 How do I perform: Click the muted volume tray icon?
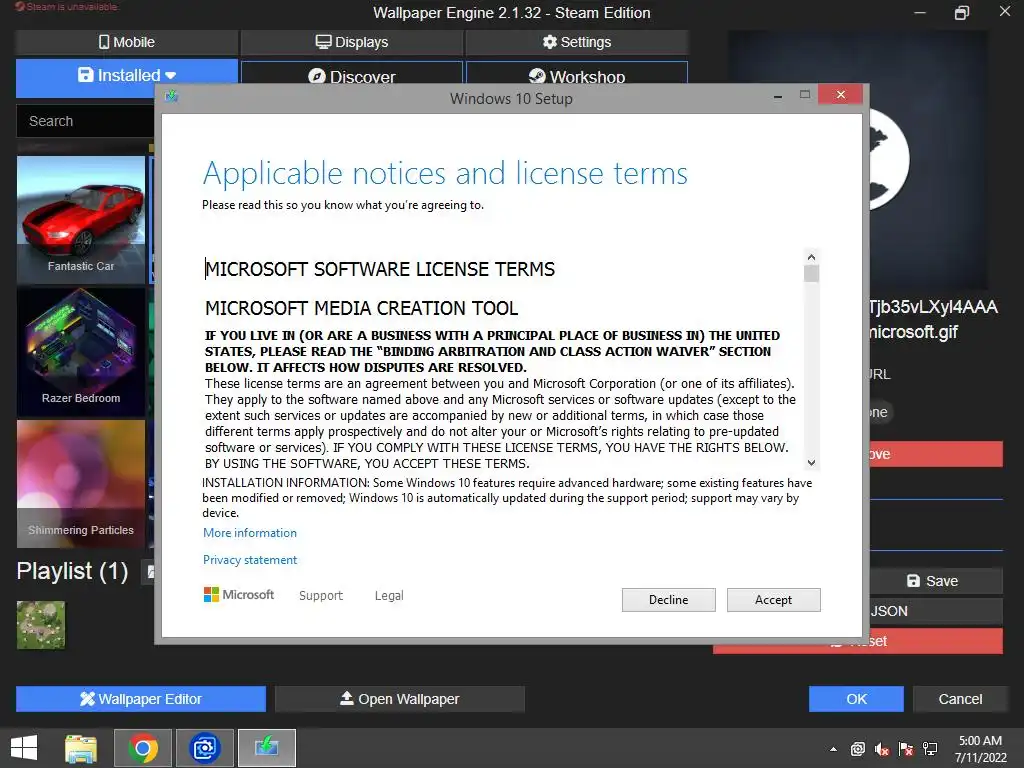[882, 749]
